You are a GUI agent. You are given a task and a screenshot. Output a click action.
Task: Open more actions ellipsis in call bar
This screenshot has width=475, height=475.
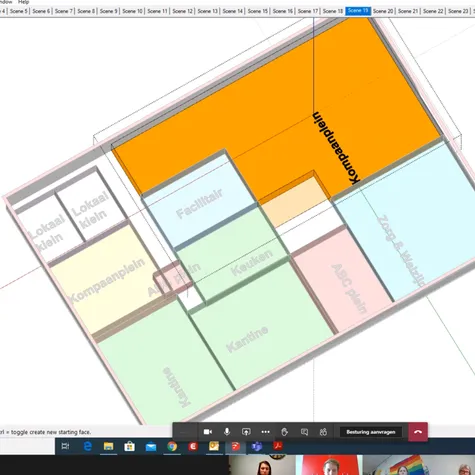click(x=265, y=432)
